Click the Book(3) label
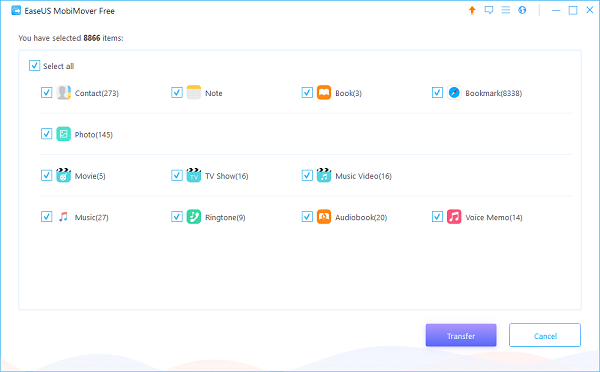The width and height of the screenshot is (600, 372). click(x=348, y=93)
